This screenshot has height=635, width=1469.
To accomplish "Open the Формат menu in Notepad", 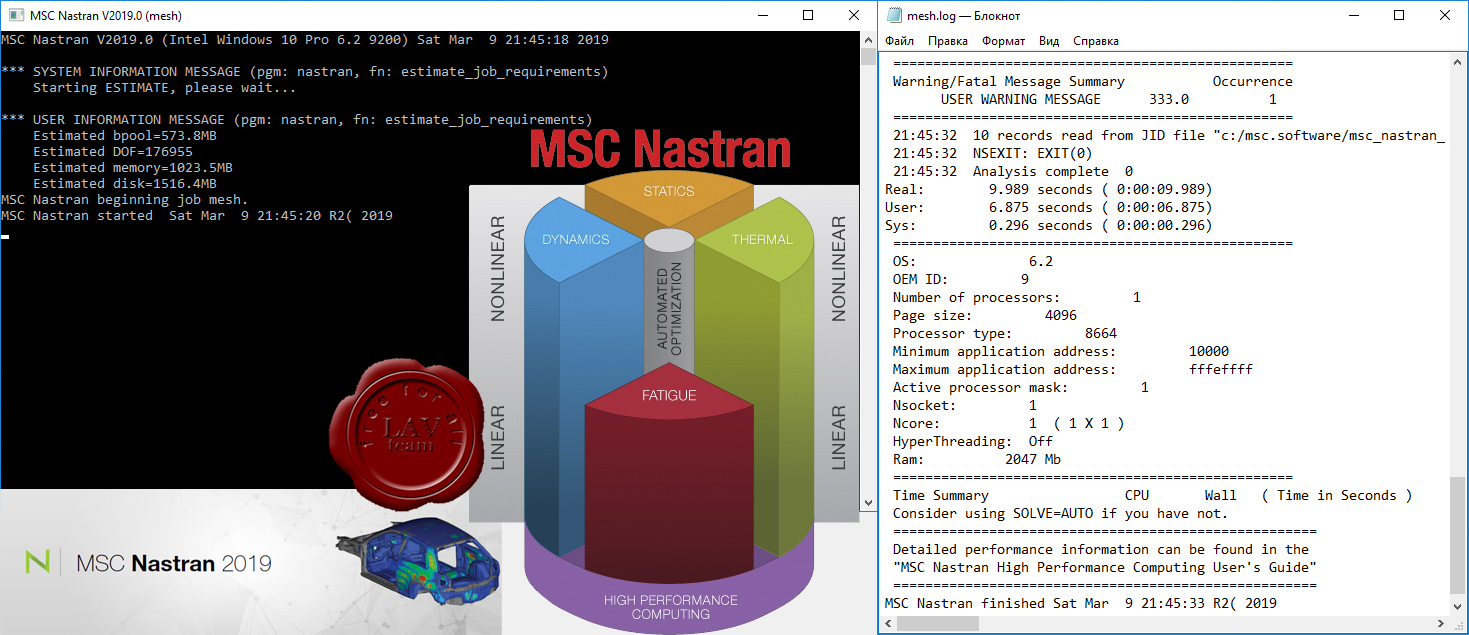I will click(x=1003, y=41).
